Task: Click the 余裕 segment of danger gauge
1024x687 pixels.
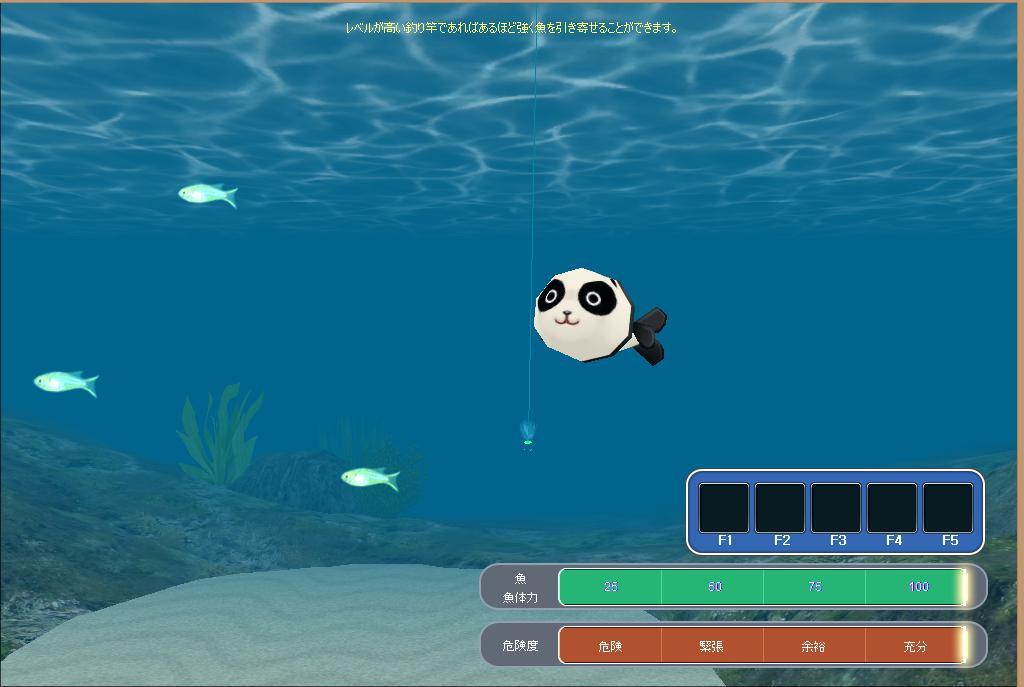Action: tap(814, 645)
